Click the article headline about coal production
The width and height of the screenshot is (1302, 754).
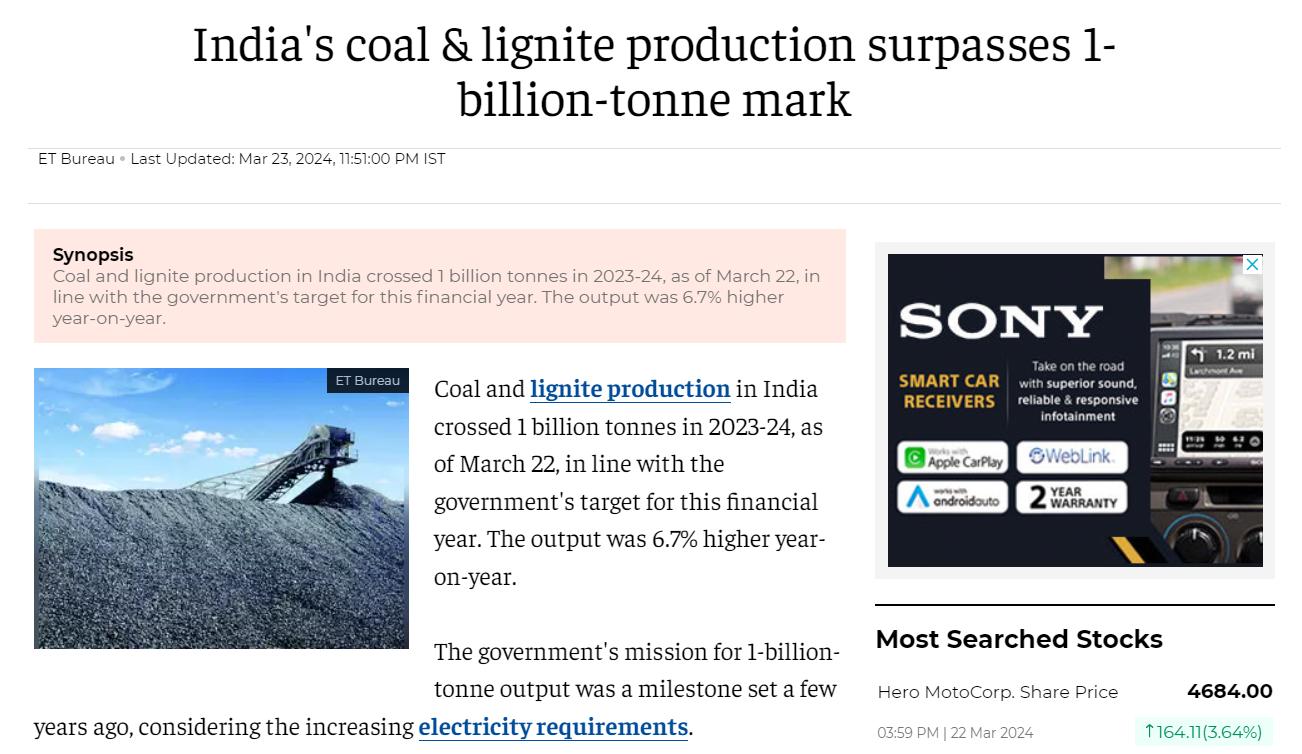pyautogui.click(x=654, y=72)
